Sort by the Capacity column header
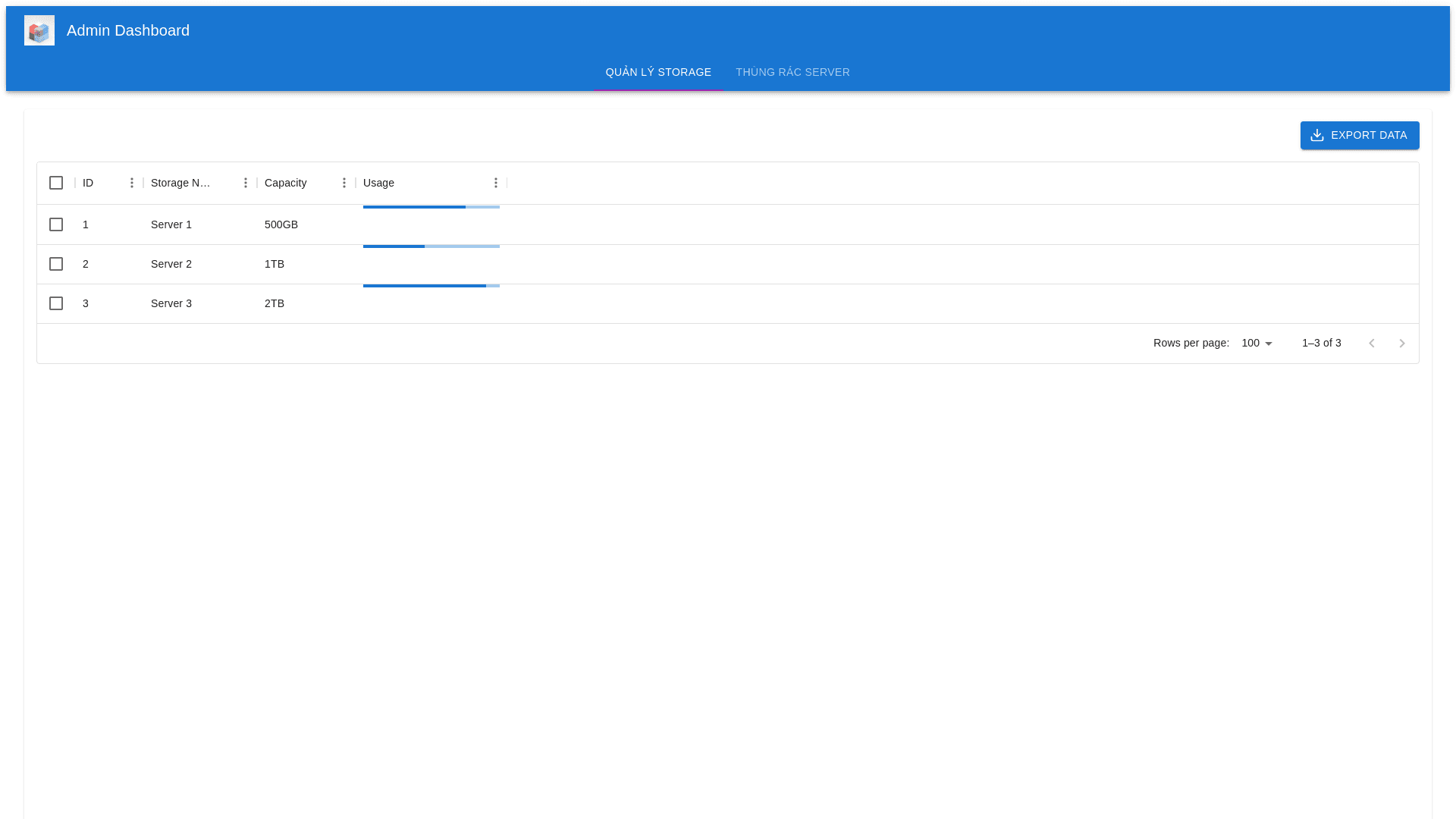Viewport: 1456px width, 819px height. coord(286,183)
